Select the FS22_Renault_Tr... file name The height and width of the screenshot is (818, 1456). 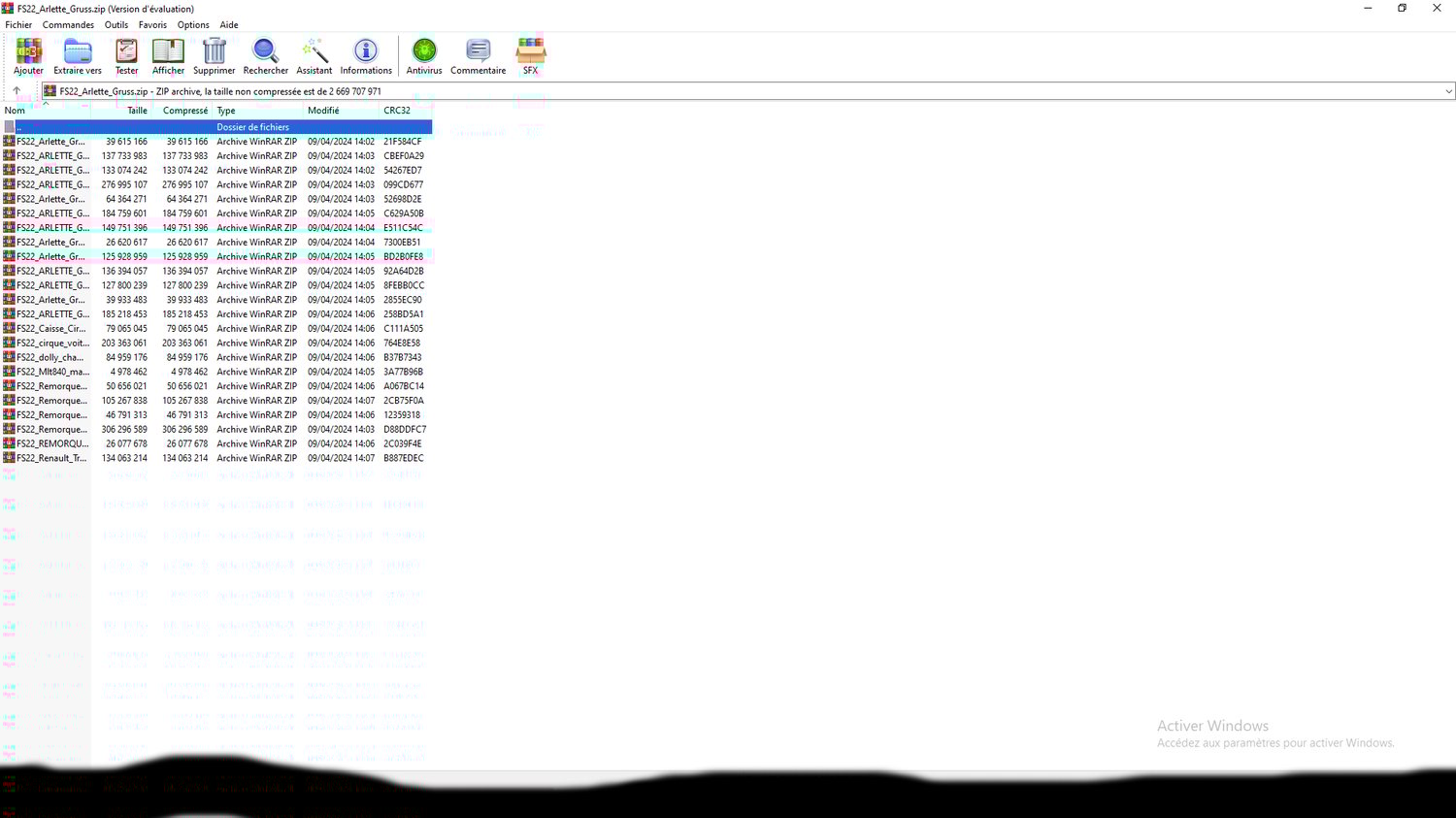[51, 458]
